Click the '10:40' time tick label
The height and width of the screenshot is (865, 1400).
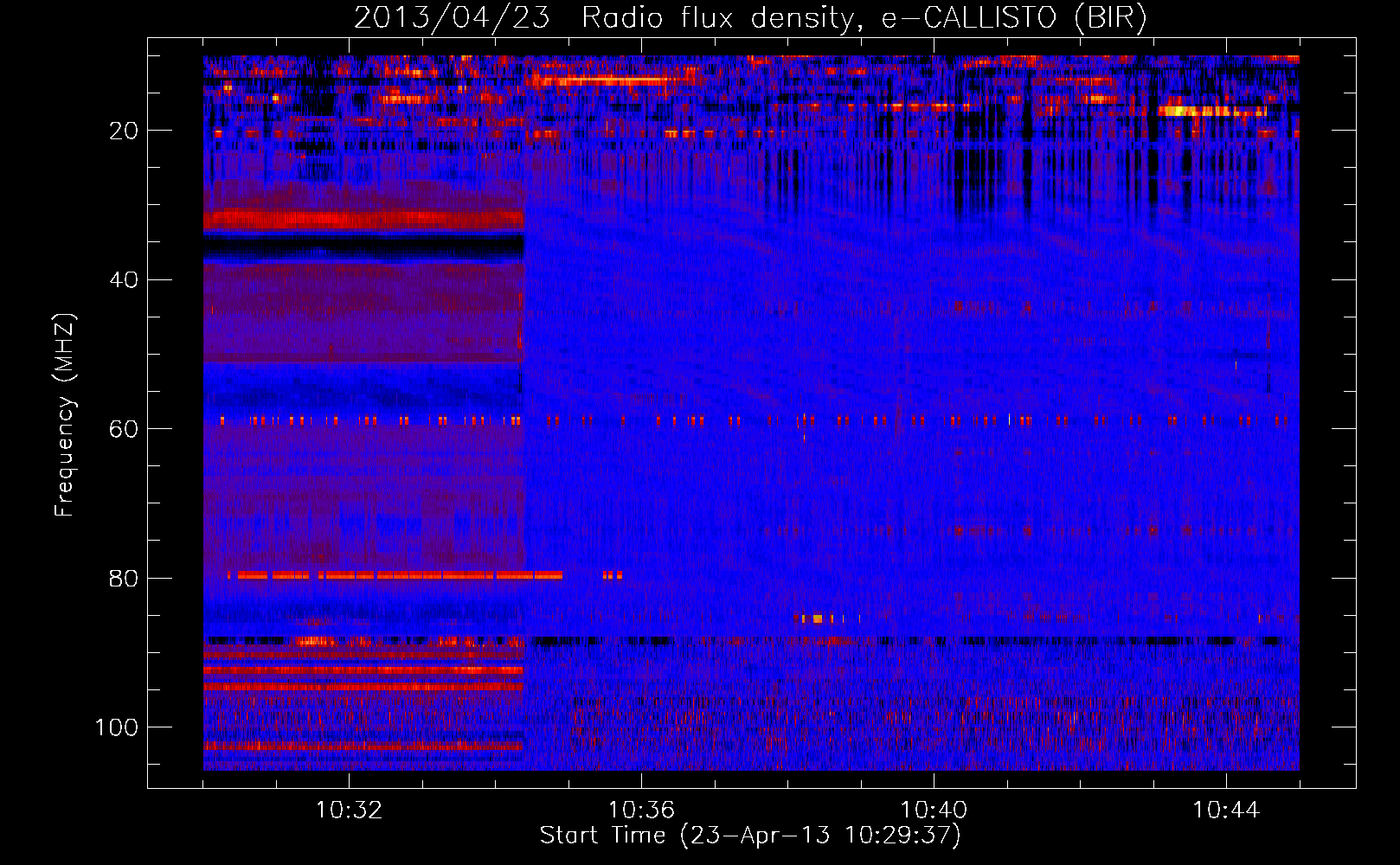[x=934, y=811]
